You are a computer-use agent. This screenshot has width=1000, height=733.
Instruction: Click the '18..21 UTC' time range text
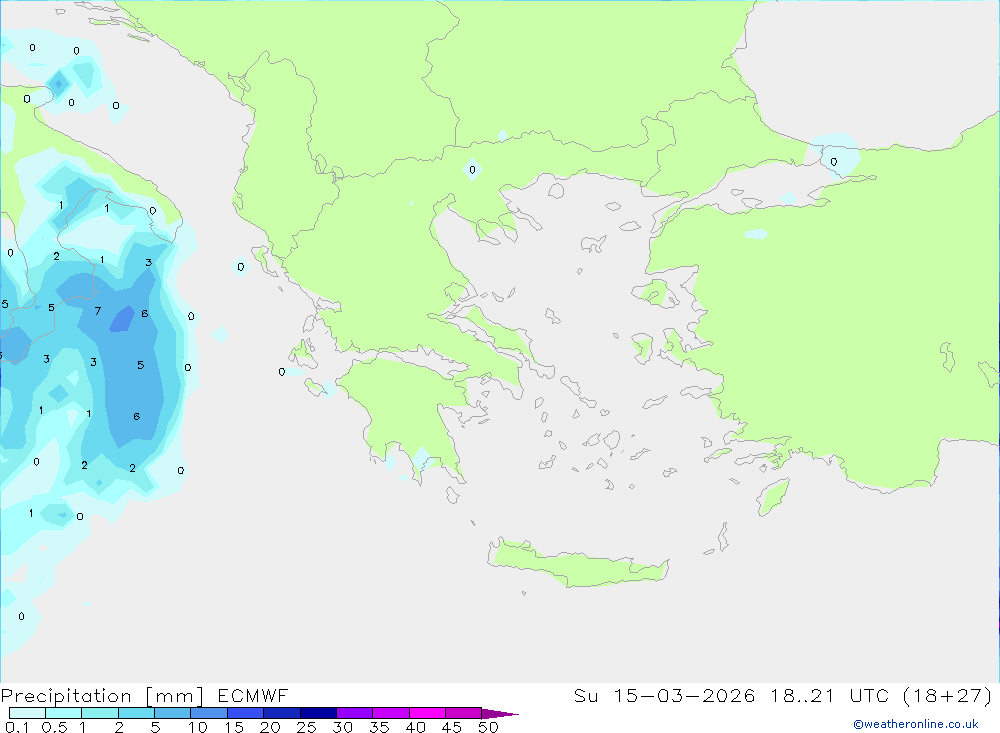829,695
